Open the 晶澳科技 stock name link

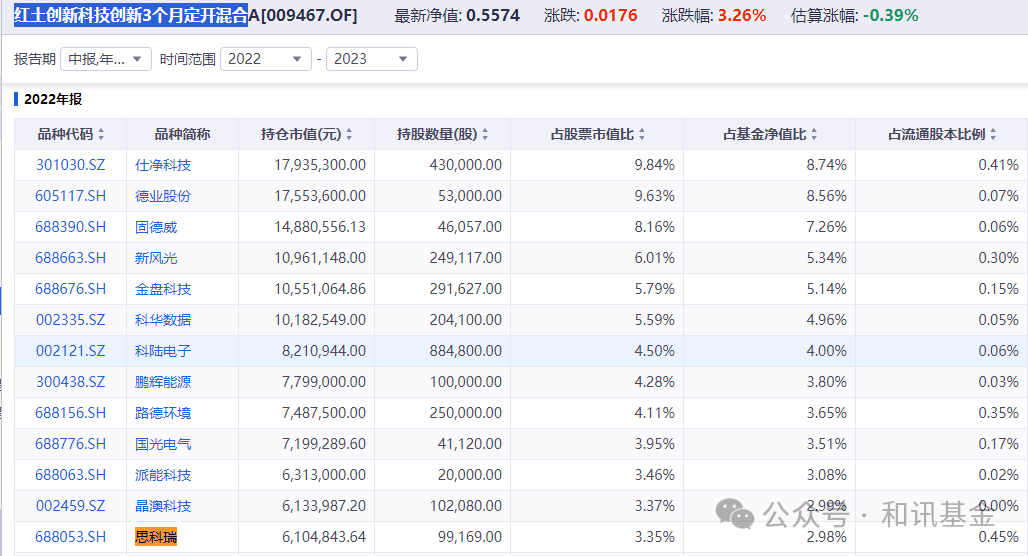click(163, 506)
